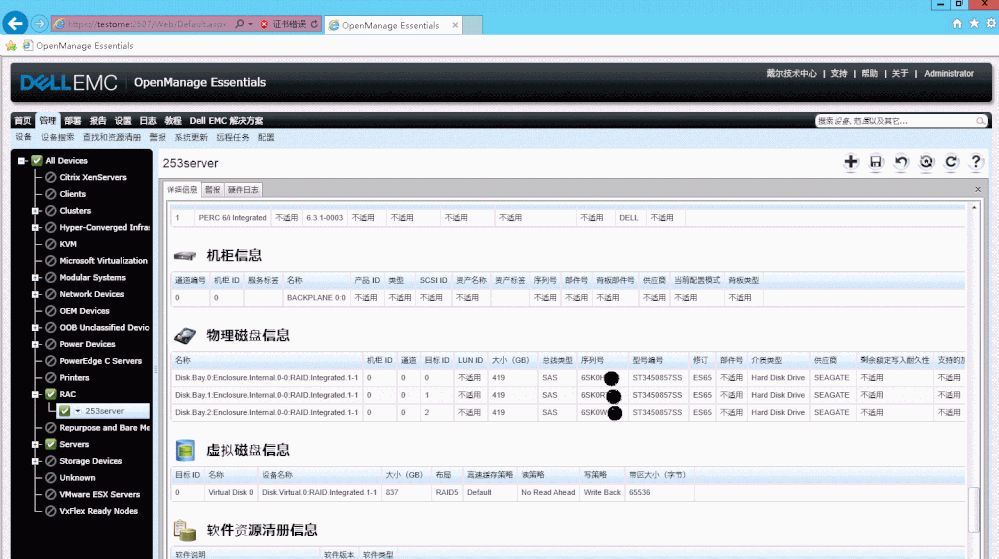Viewport: 999px width, 559px height.
Task: Click the green status icon for Servers
Action: (x=51, y=444)
